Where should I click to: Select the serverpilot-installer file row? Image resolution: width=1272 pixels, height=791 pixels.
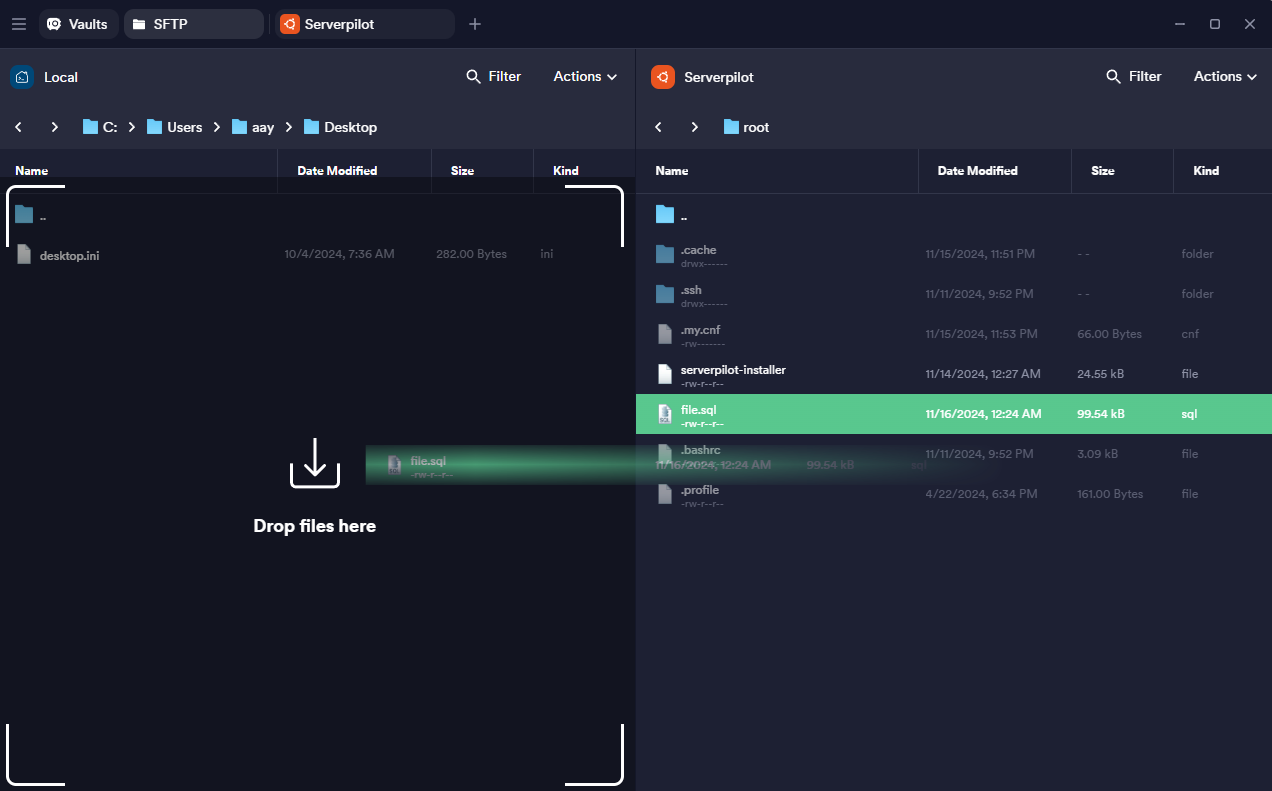click(x=733, y=374)
